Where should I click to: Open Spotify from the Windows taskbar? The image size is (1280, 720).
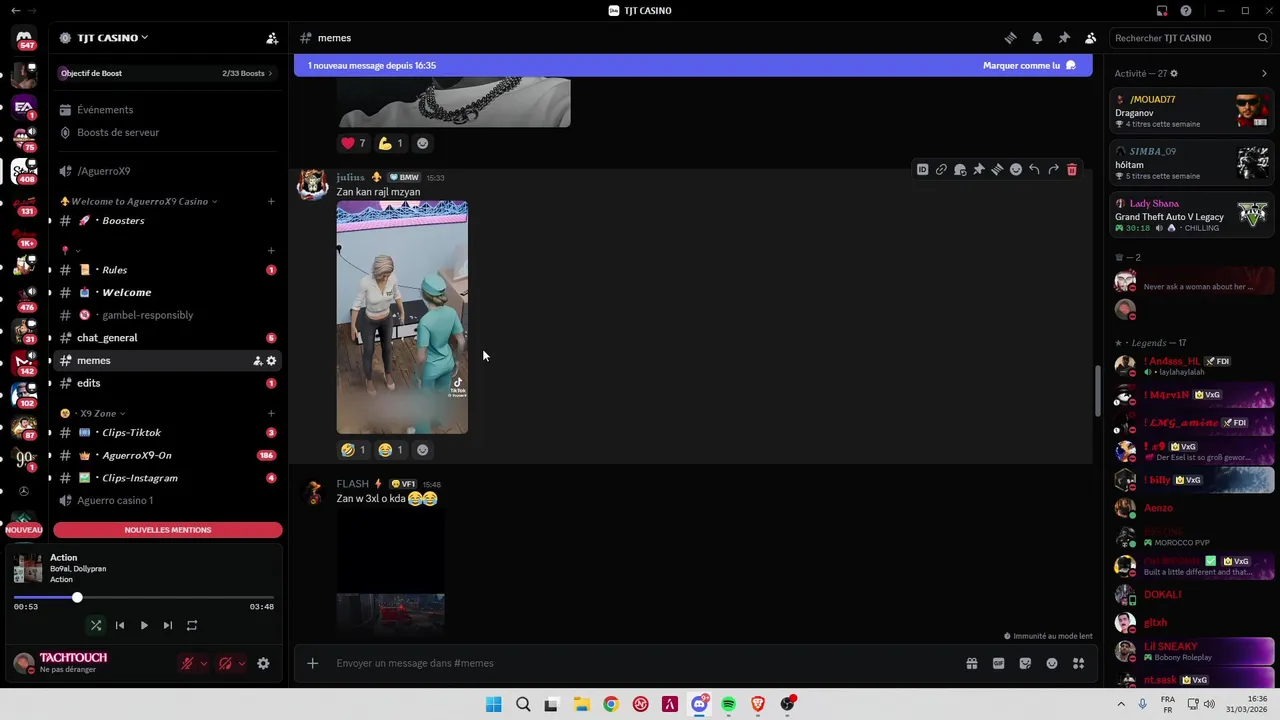[x=729, y=704]
